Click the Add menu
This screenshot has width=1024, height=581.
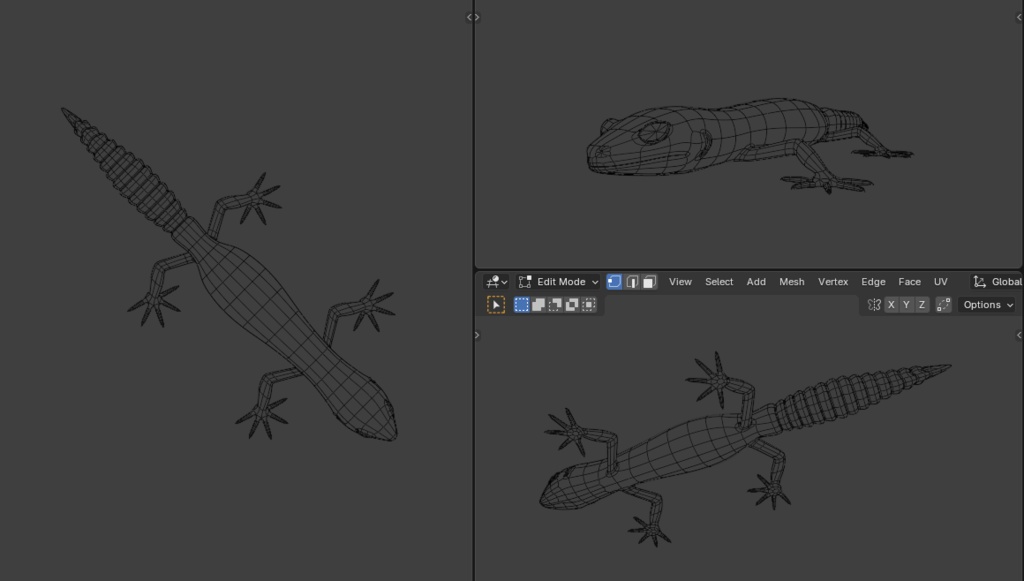756,282
